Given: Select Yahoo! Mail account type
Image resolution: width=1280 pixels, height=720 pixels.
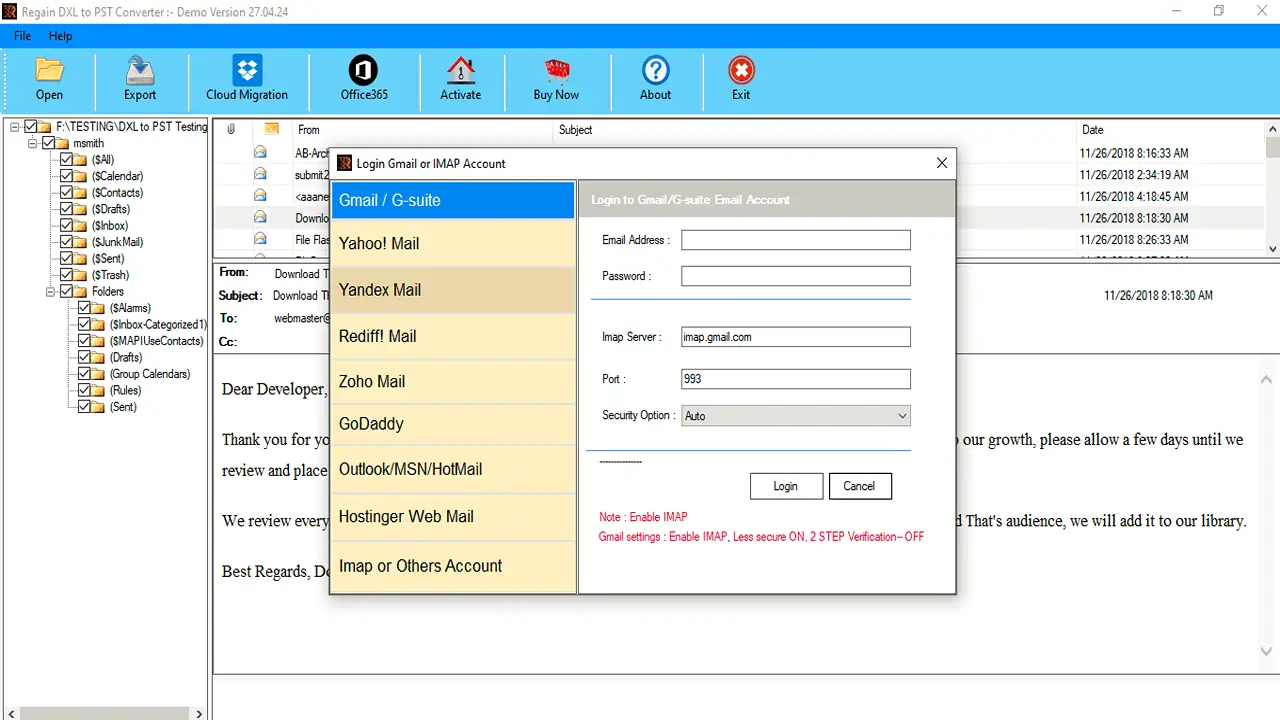Looking at the screenshot, I should [453, 243].
